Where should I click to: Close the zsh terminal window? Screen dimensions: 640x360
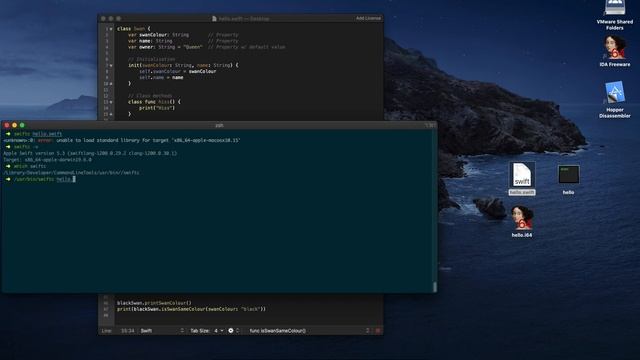pyautogui.click(x=7, y=125)
